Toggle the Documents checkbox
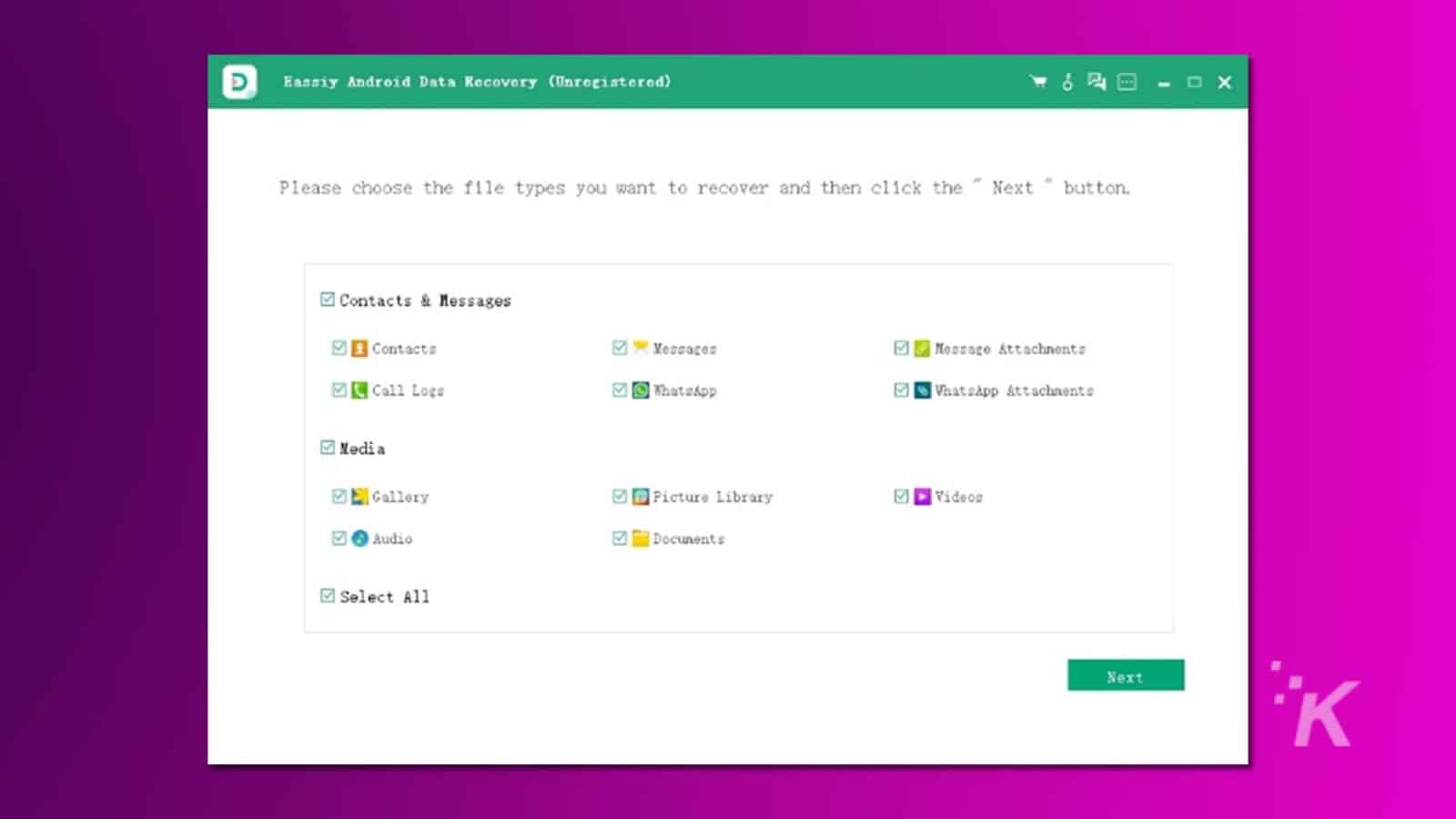This screenshot has height=819, width=1456. tap(620, 538)
